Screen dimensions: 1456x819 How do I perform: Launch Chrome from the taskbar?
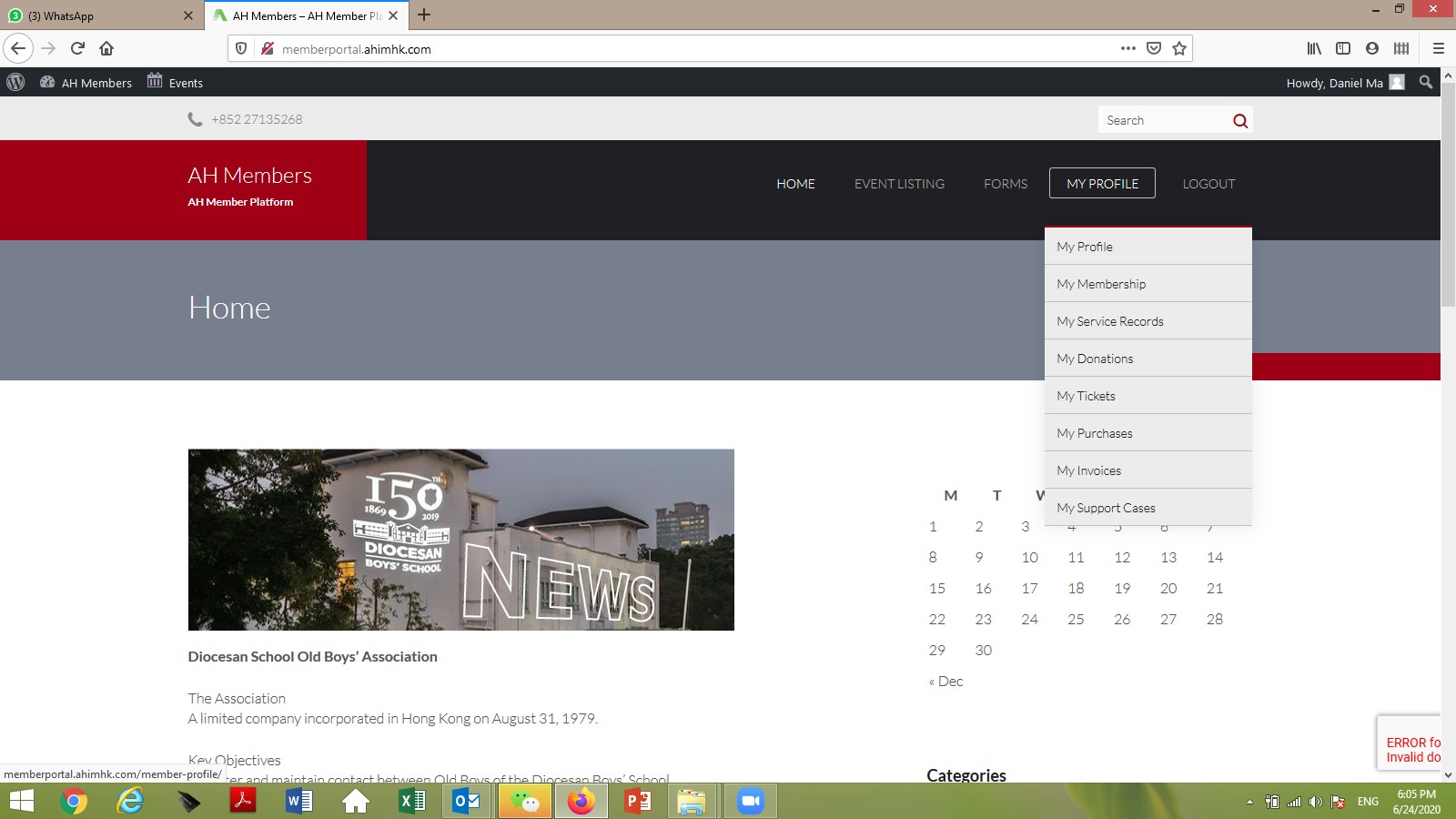click(74, 801)
